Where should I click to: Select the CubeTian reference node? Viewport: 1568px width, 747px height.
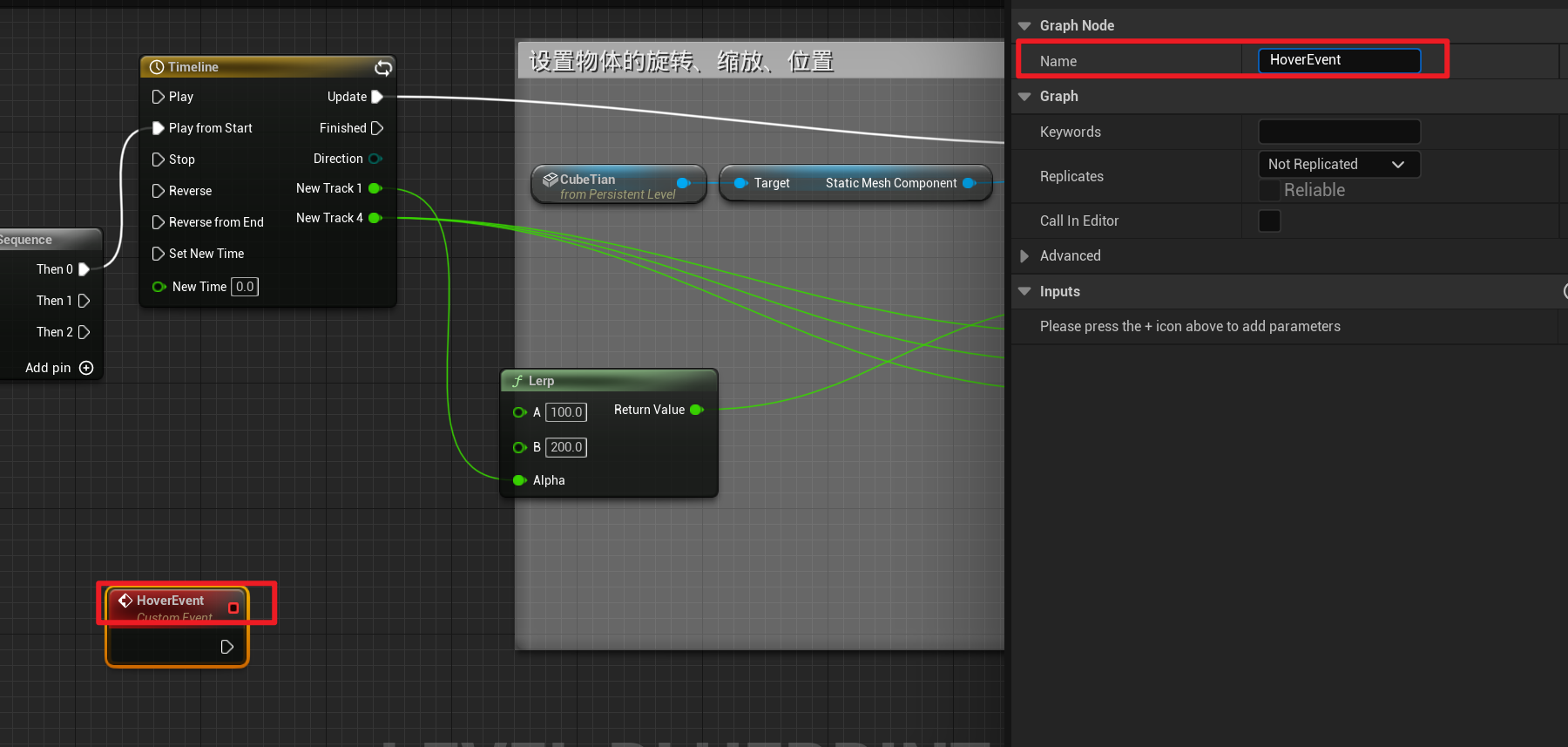[618, 184]
